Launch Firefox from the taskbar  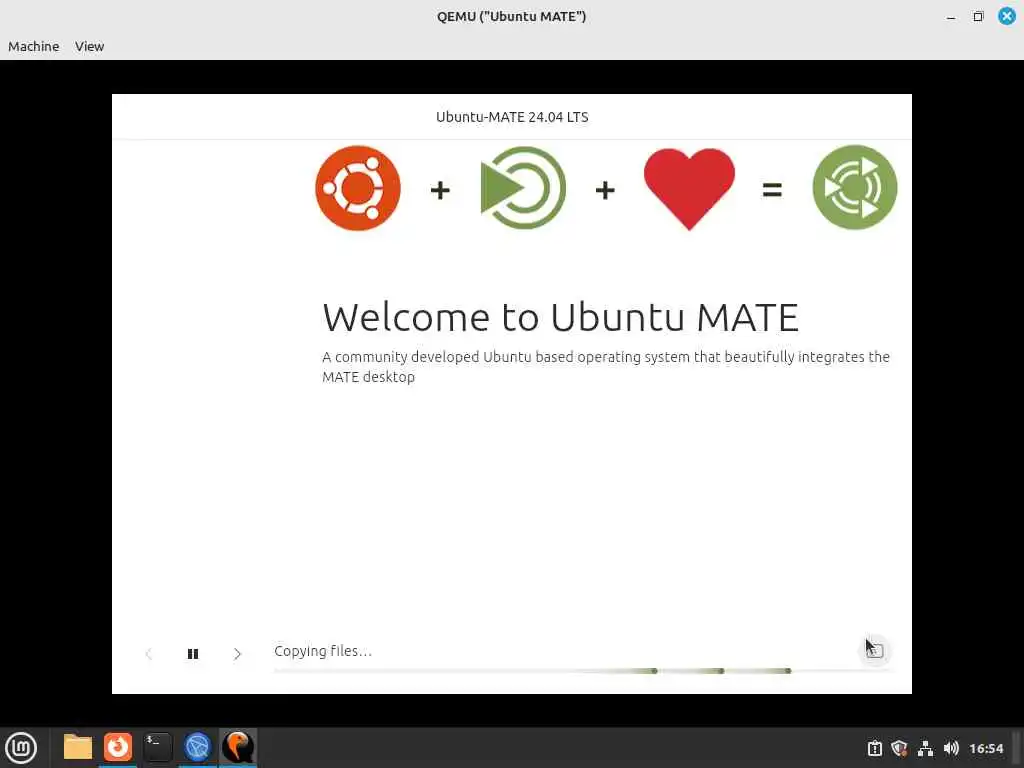click(118, 748)
